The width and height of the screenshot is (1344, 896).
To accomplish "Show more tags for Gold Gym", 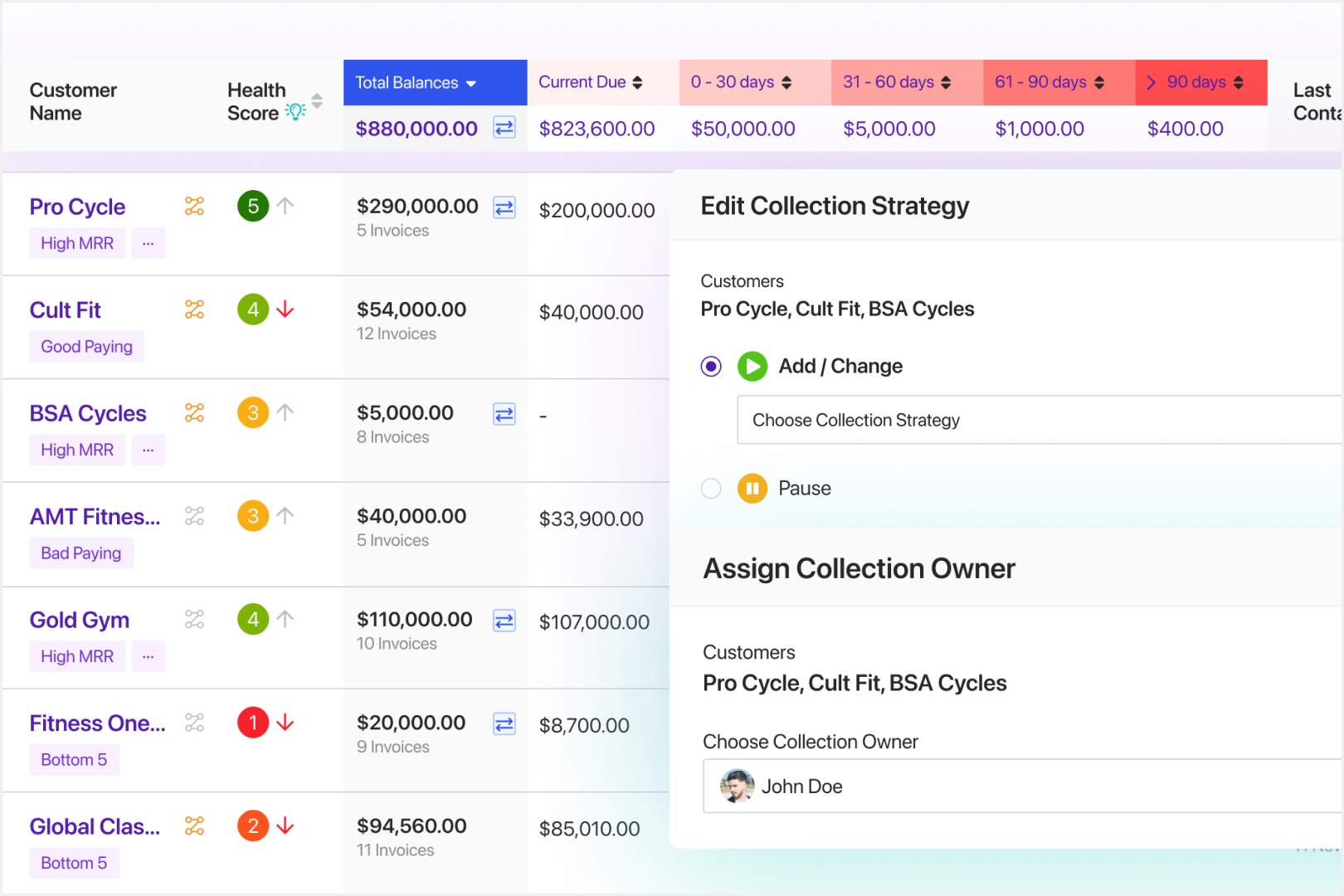I will click(x=148, y=656).
